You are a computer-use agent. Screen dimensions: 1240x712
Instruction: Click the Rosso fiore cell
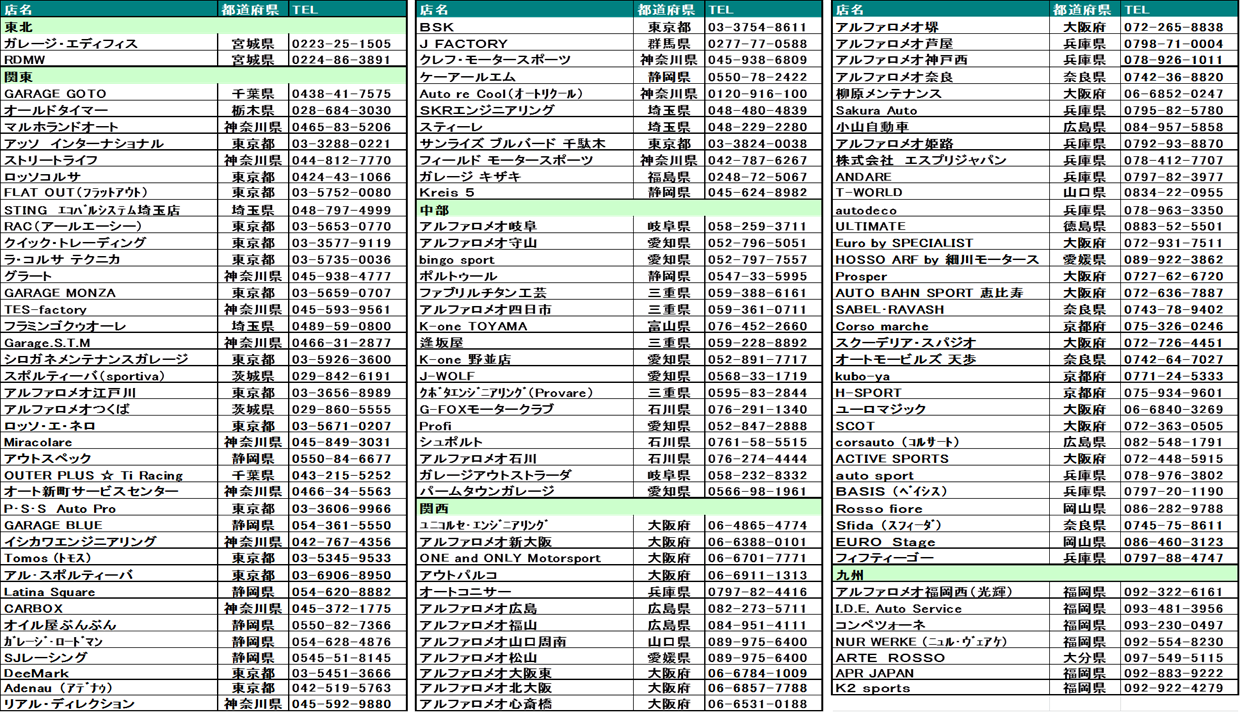942,509
